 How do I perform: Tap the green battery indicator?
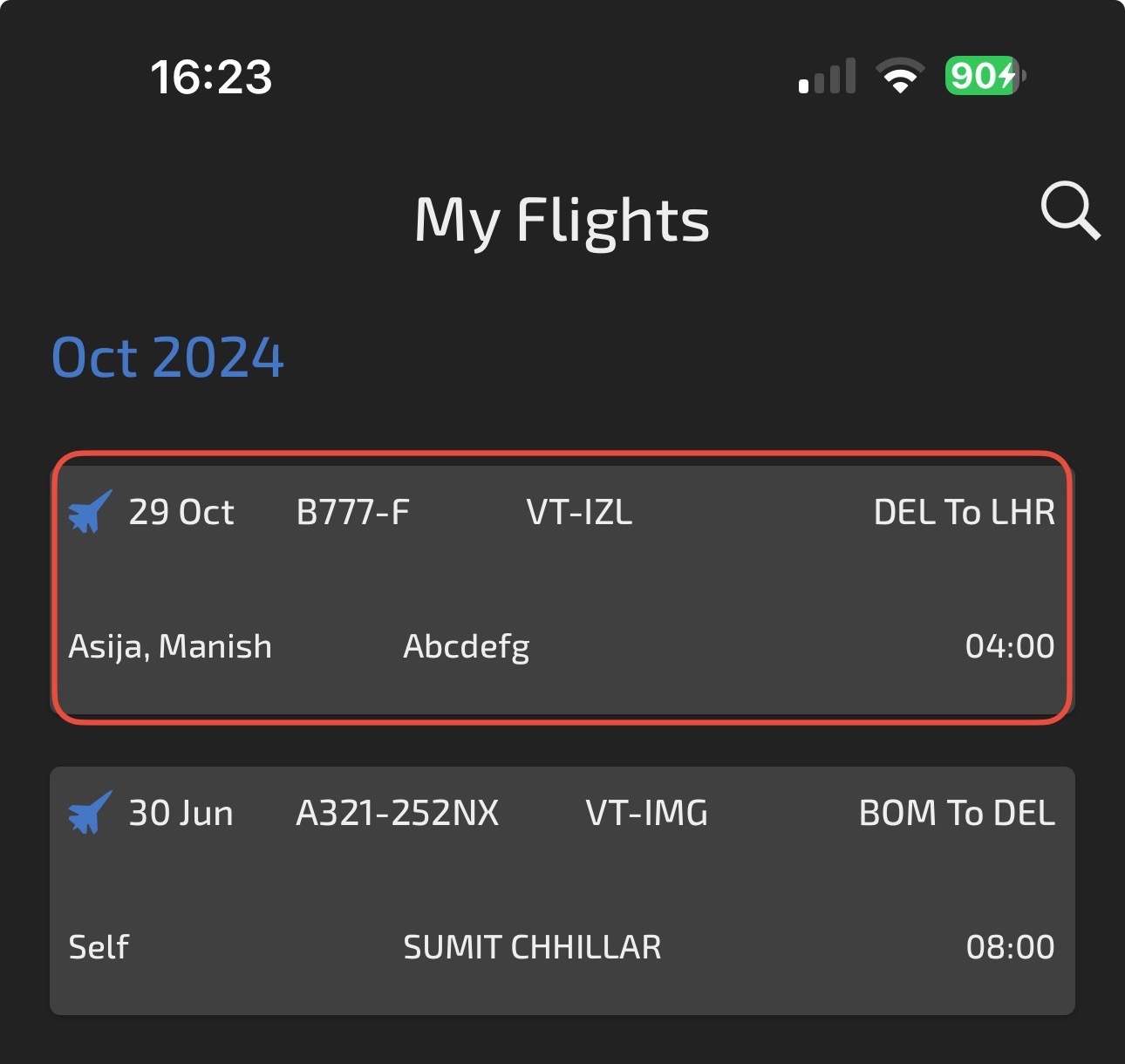click(x=985, y=76)
